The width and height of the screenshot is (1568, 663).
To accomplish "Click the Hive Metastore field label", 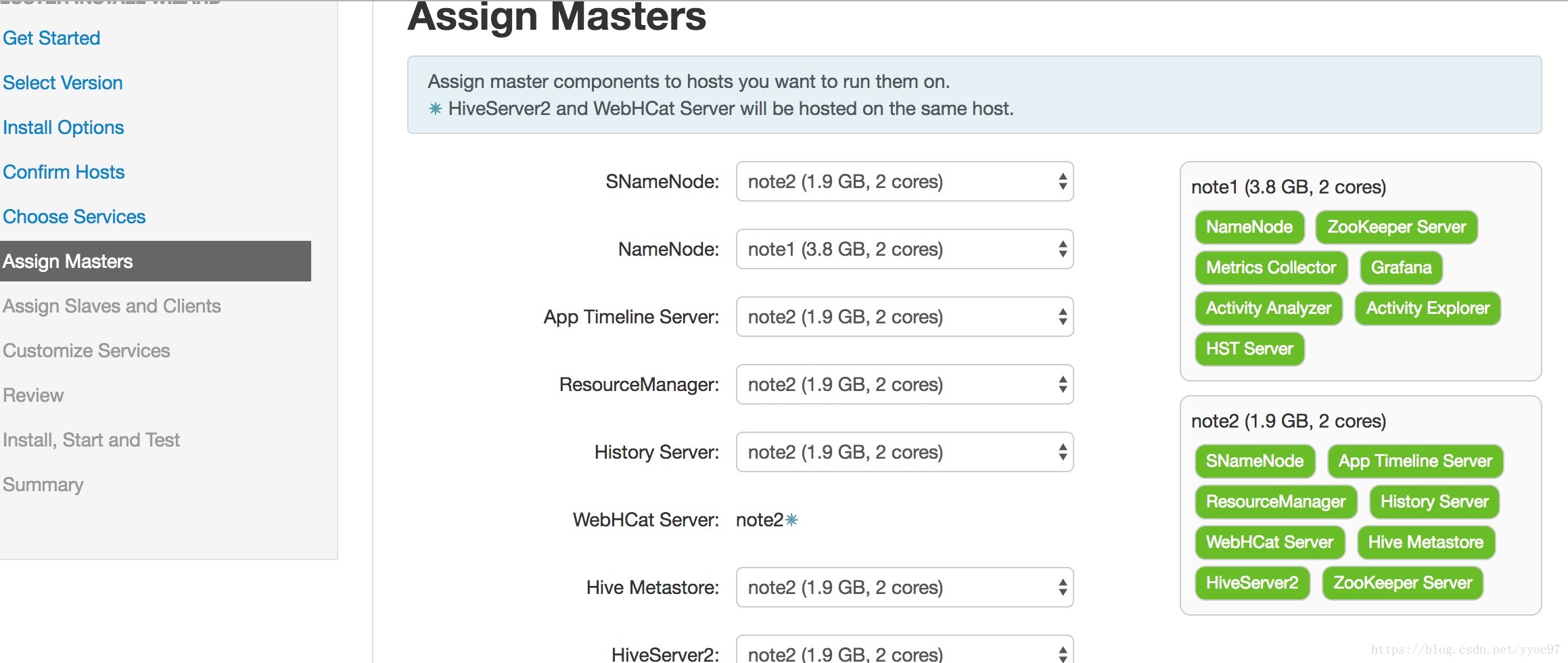I will [x=653, y=587].
